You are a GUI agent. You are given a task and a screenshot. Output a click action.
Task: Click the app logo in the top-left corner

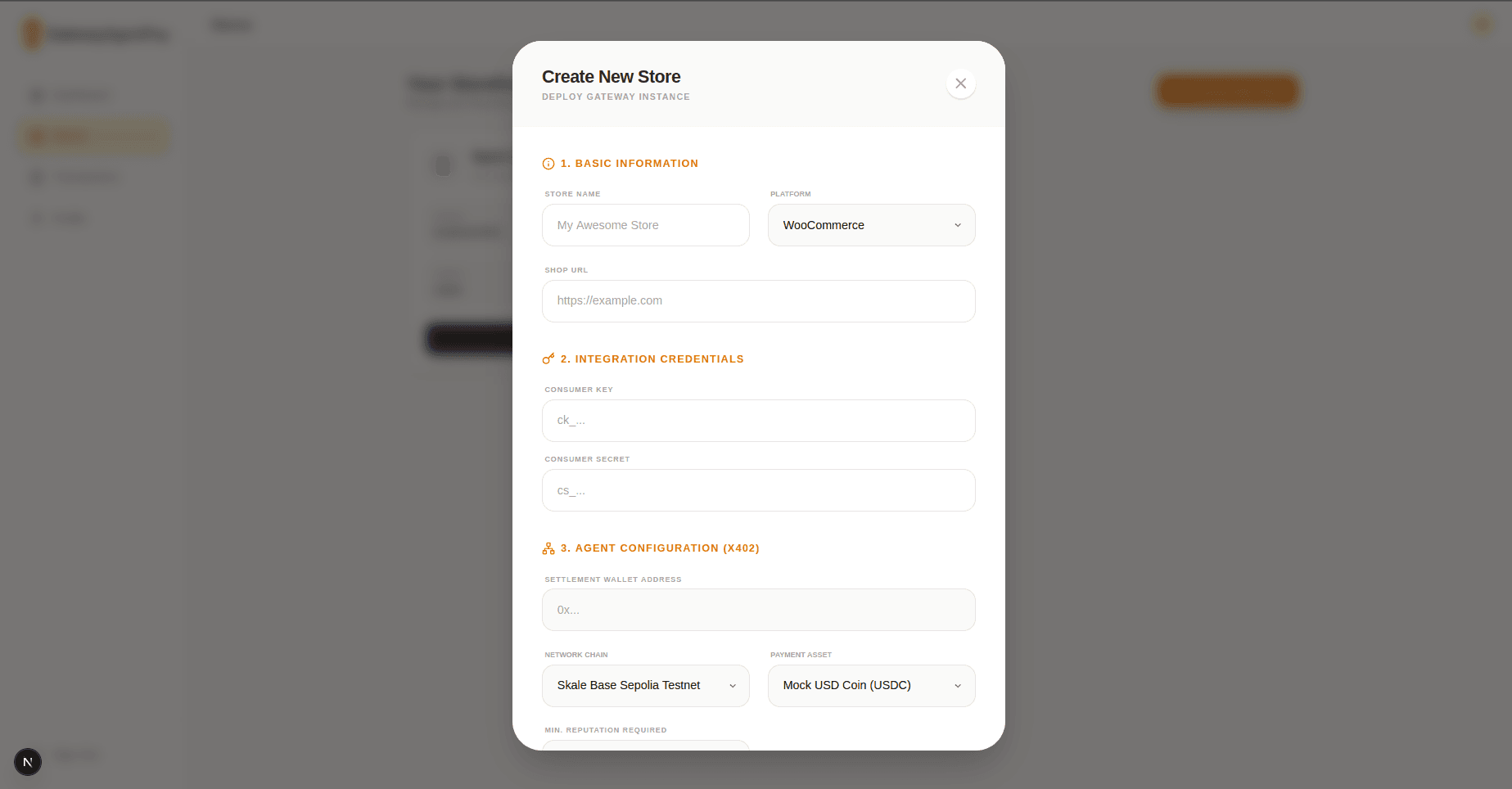(x=33, y=33)
